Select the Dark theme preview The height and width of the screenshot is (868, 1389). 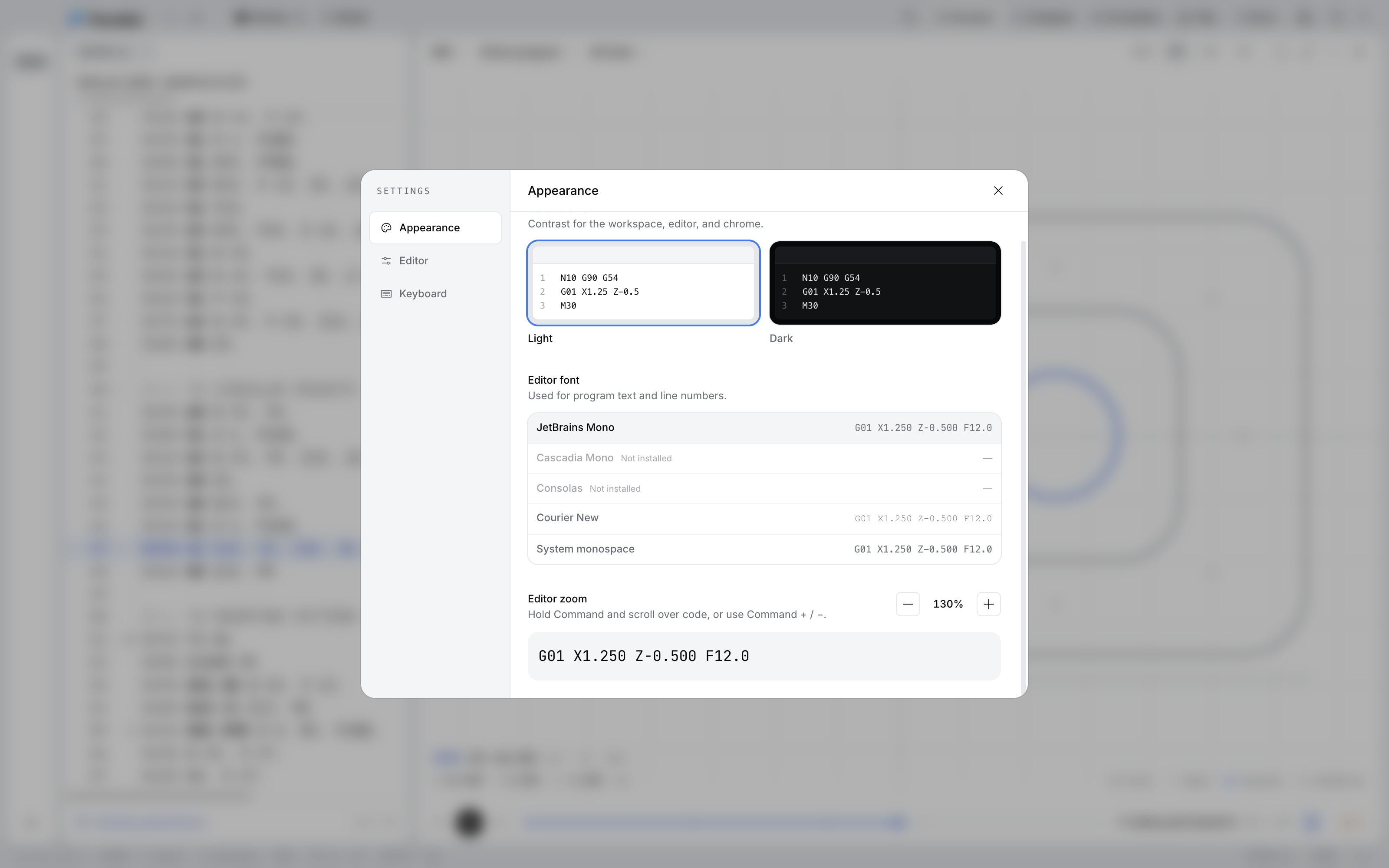pos(885,283)
